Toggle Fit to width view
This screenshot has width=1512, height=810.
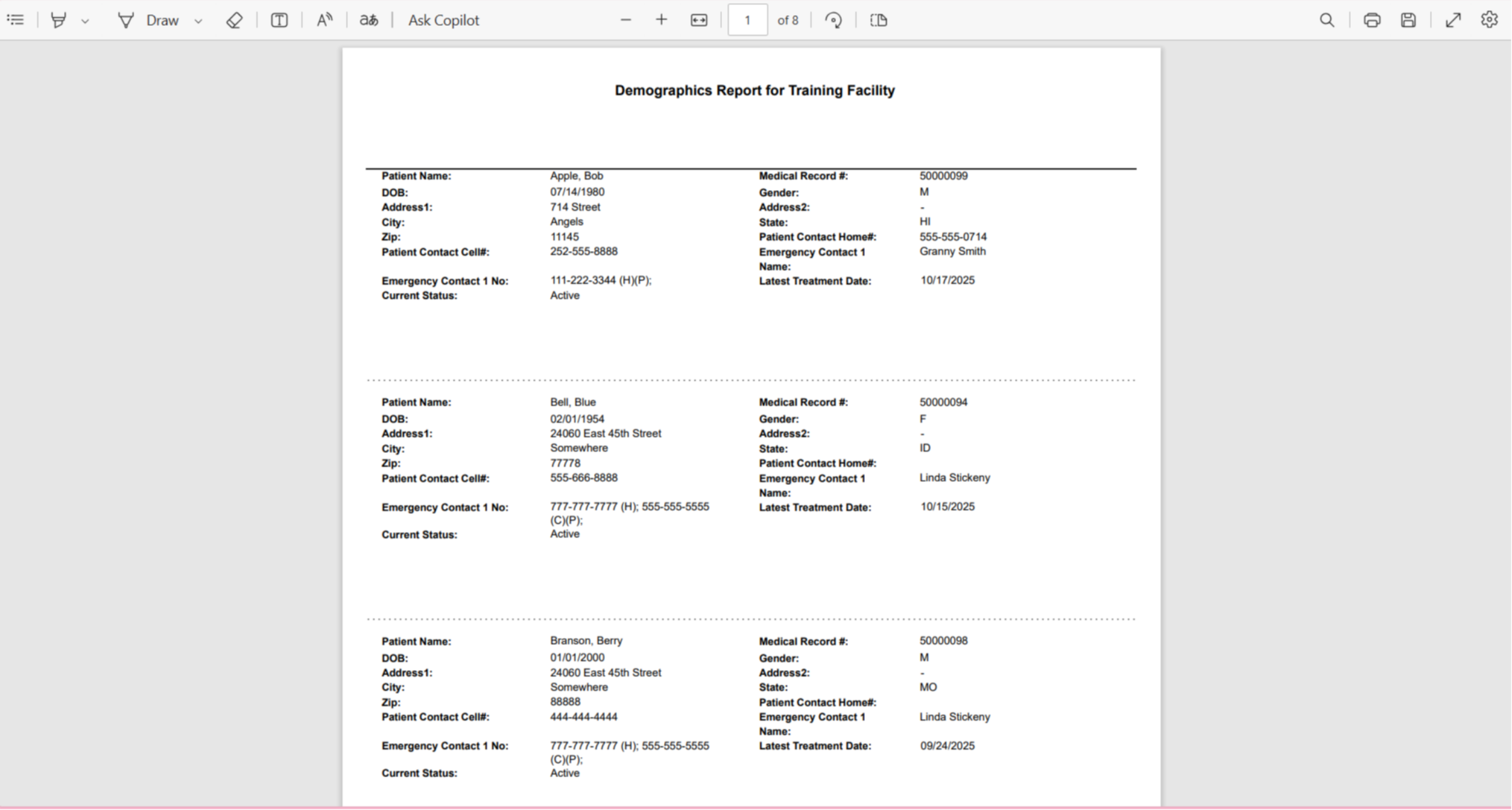click(699, 20)
